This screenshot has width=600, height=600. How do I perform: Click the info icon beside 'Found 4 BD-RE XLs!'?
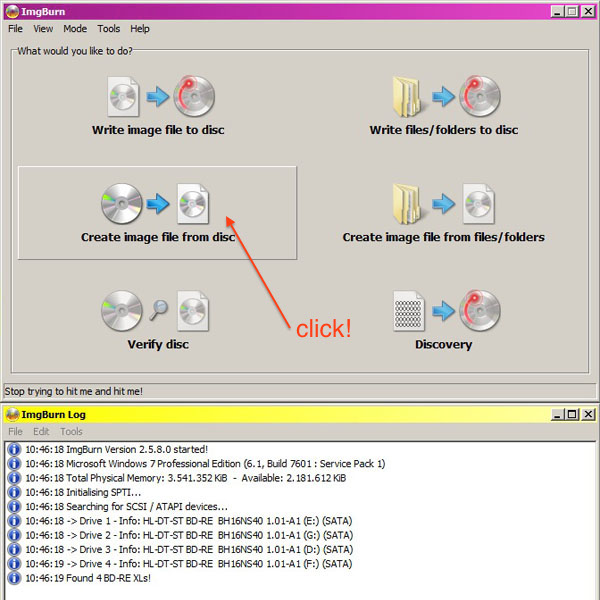(x=14, y=578)
